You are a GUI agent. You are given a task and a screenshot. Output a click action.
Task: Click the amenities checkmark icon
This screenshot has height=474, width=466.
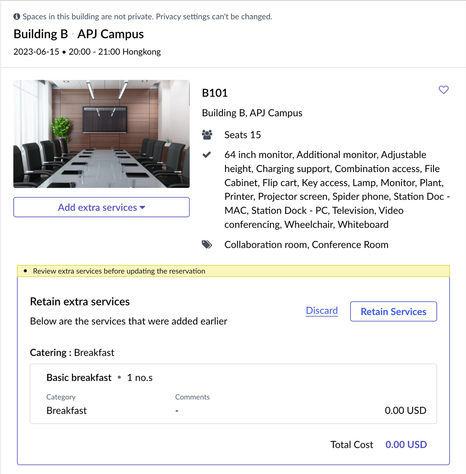click(x=207, y=155)
